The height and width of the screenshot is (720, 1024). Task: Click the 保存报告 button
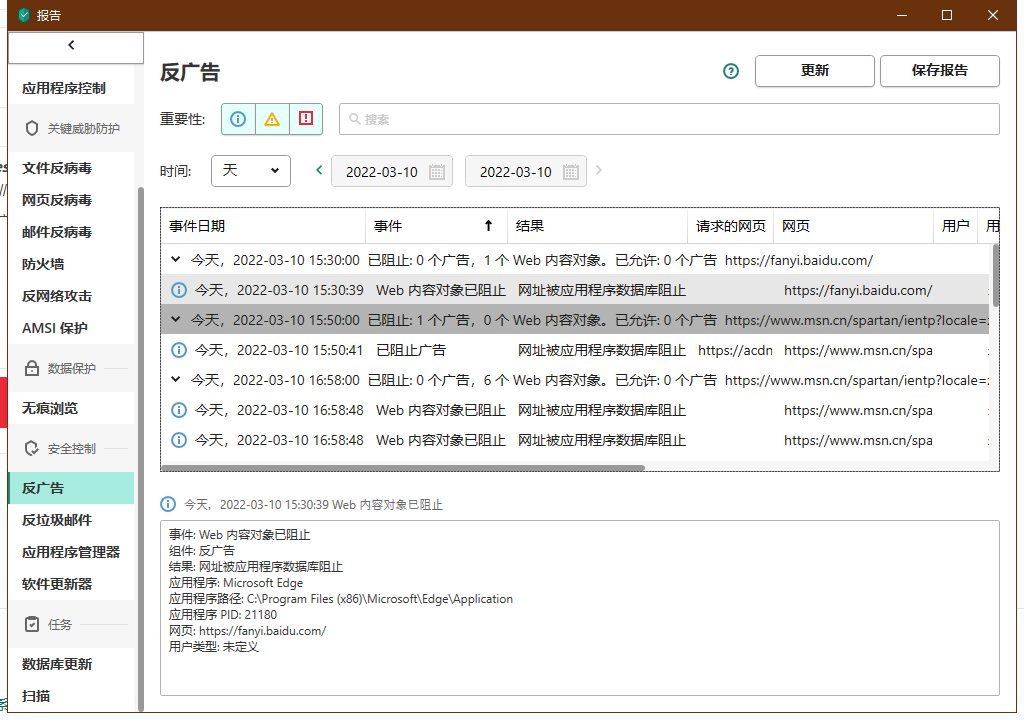(939, 71)
